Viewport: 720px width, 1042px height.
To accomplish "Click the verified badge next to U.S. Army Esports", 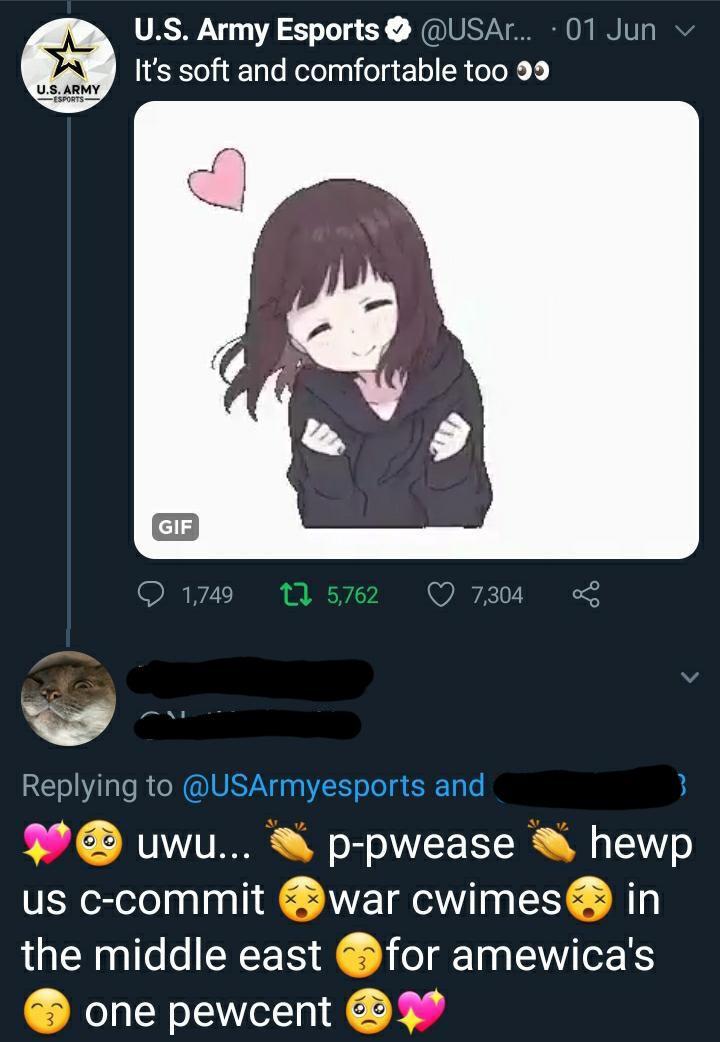I will pos(398,31).
